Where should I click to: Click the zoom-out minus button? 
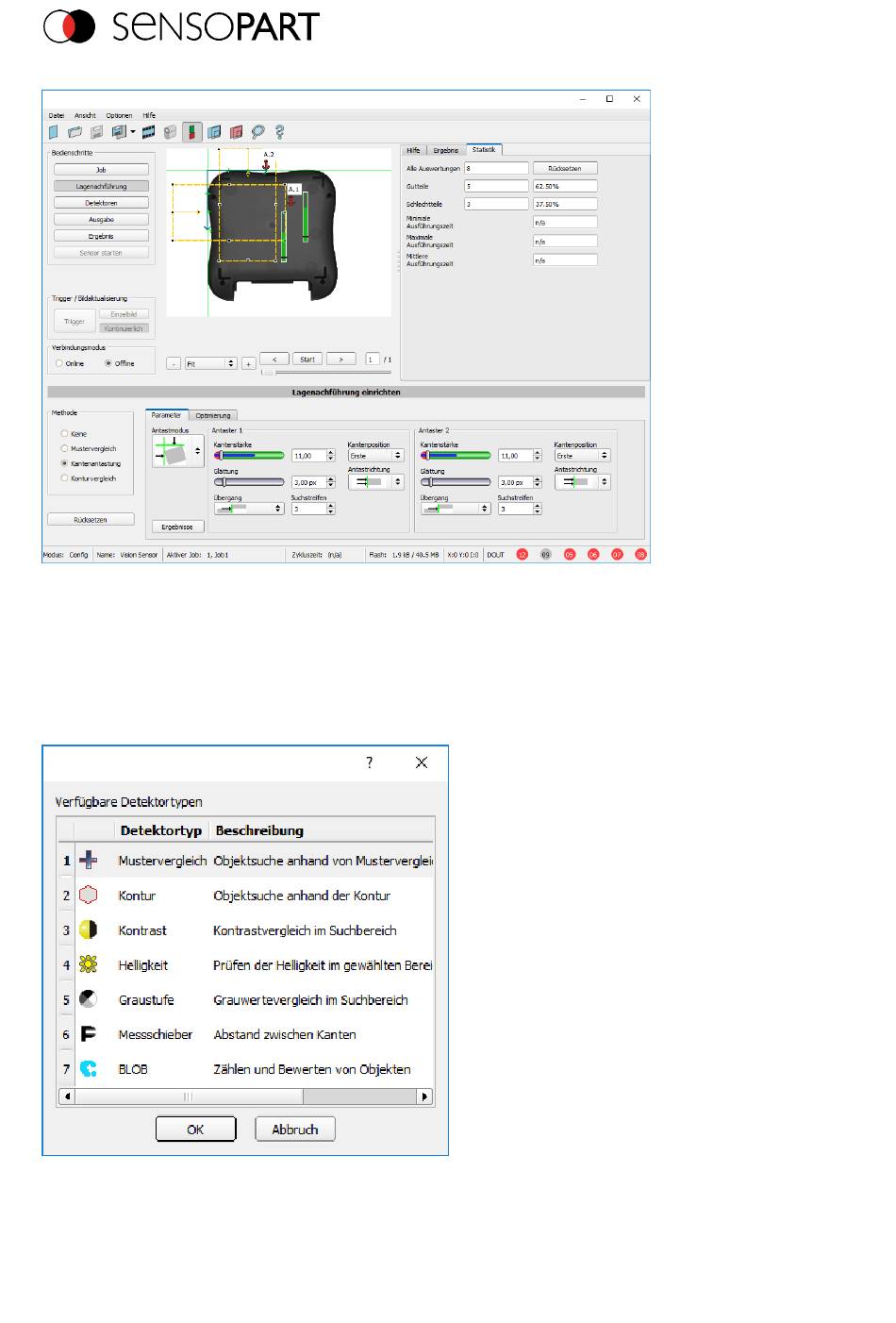(174, 363)
